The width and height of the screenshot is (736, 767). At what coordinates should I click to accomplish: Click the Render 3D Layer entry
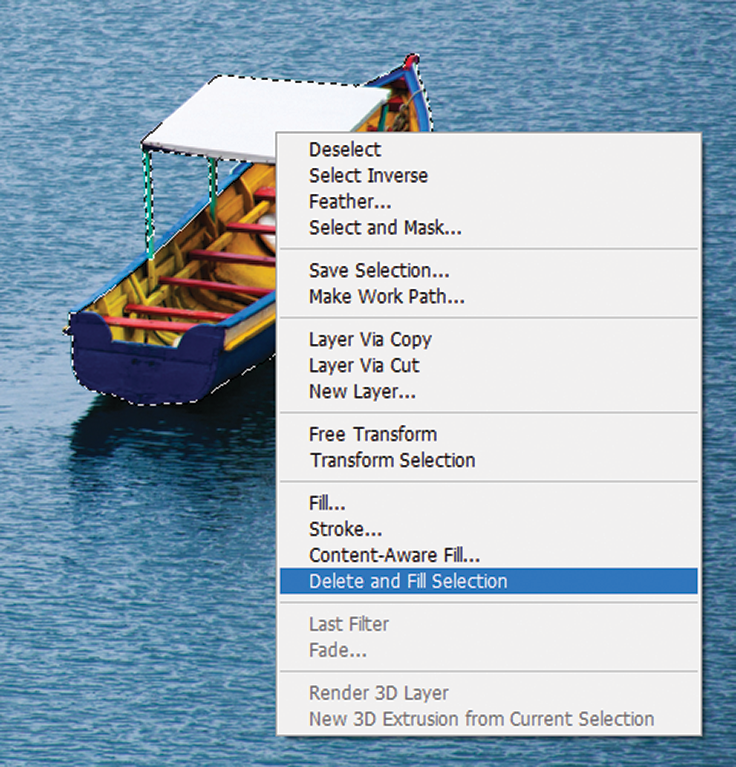point(379,693)
